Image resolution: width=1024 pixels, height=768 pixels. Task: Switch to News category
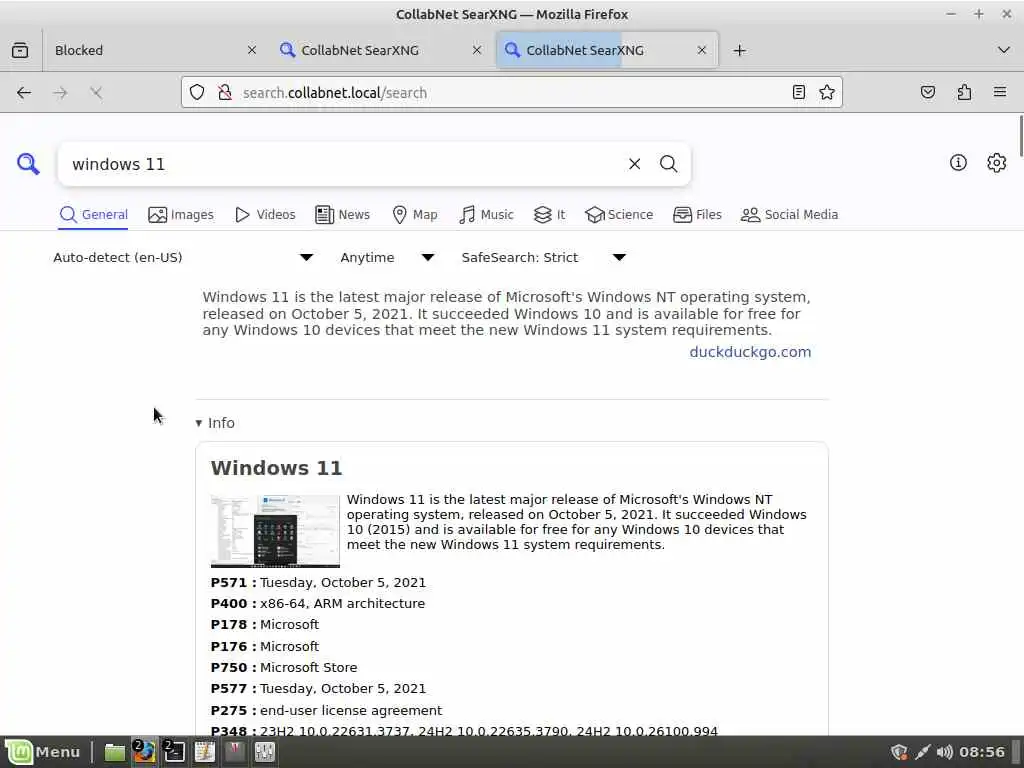(x=342, y=215)
